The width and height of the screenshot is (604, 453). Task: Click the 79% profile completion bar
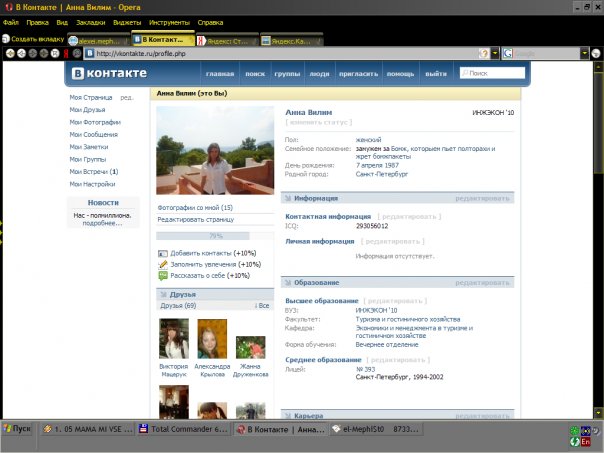pyautogui.click(x=215, y=236)
